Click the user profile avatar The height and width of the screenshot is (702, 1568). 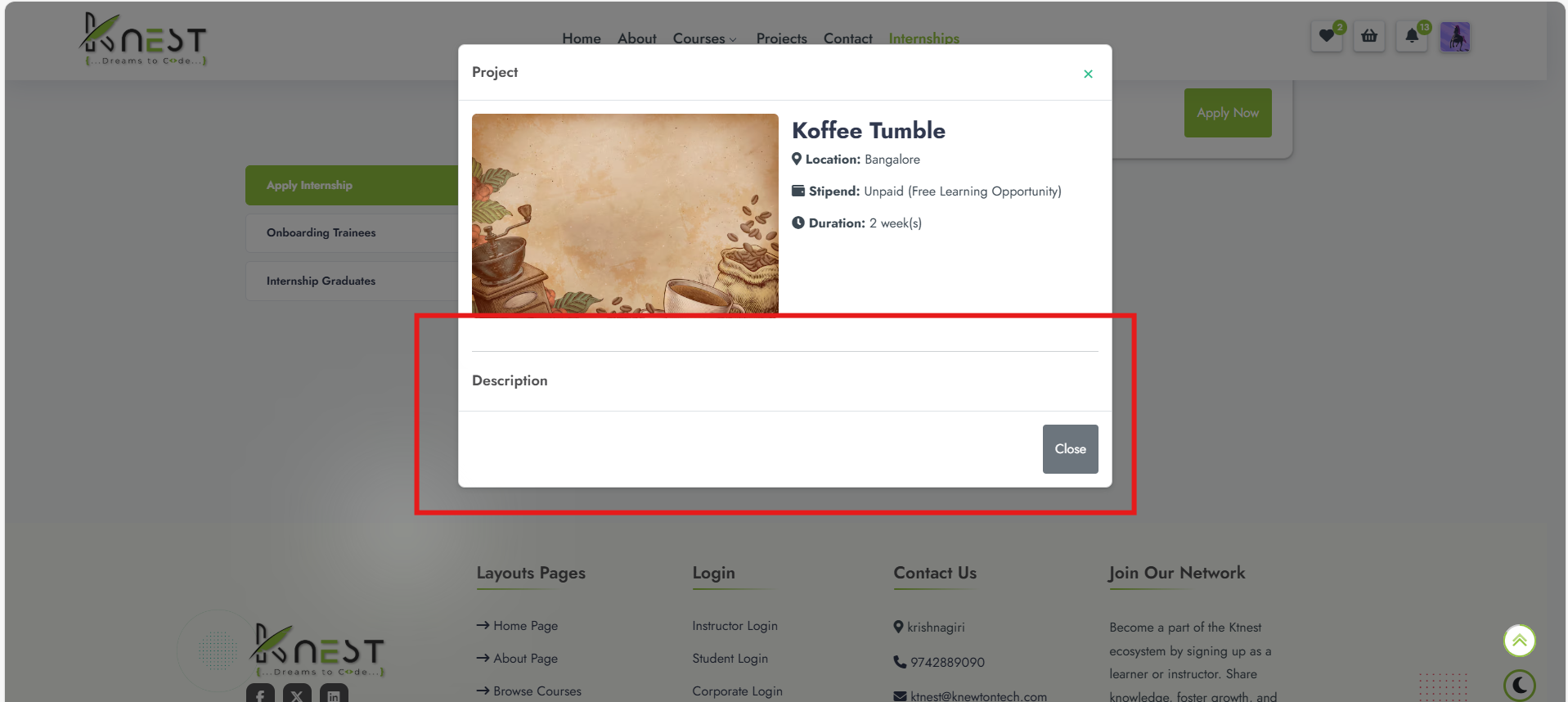click(1454, 38)
